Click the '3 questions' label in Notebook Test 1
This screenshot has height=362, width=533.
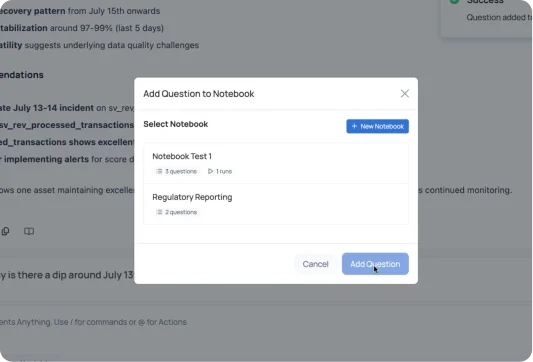[x=181, y=171]
